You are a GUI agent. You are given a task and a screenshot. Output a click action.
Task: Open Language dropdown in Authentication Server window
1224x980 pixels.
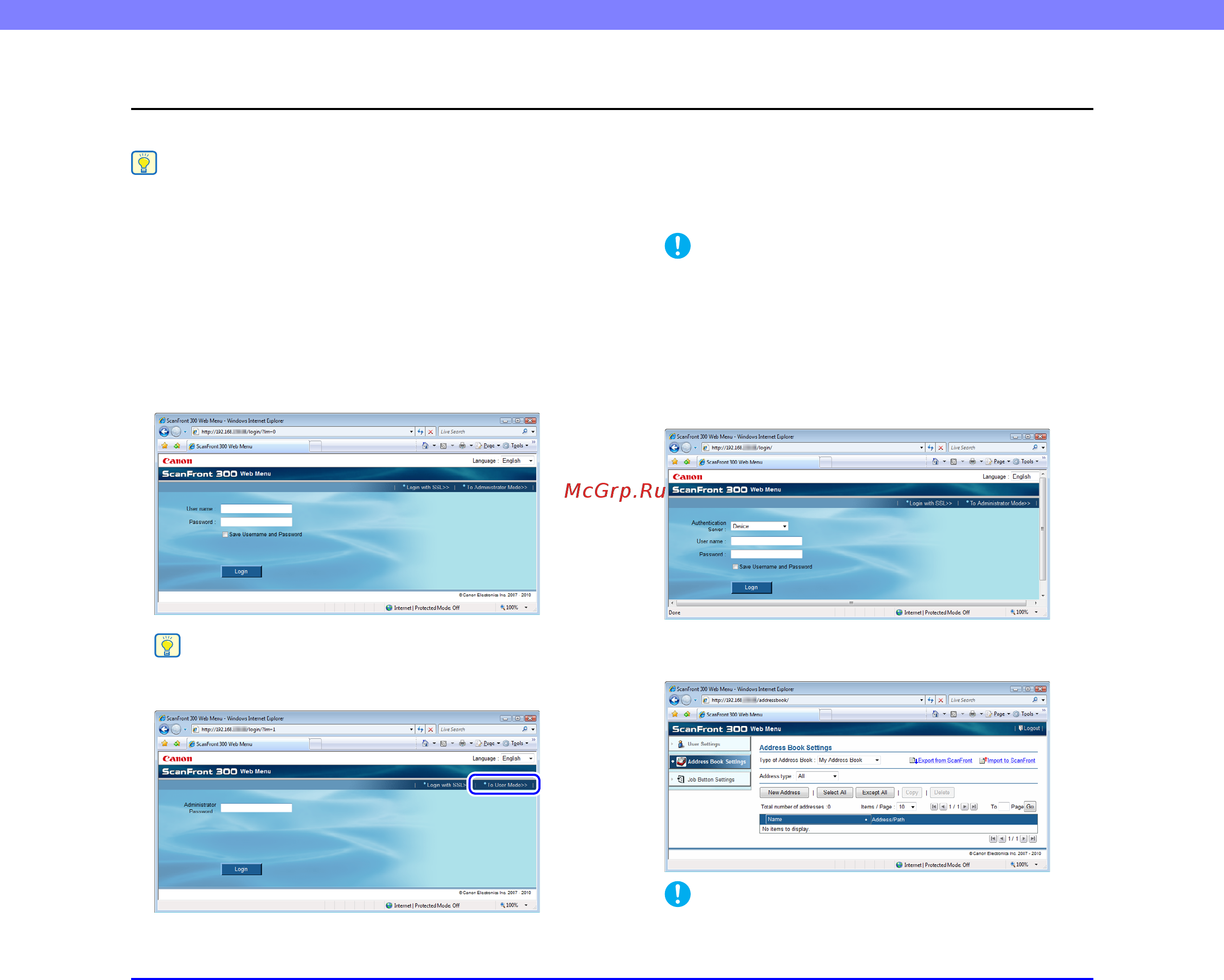(1025, 477)
